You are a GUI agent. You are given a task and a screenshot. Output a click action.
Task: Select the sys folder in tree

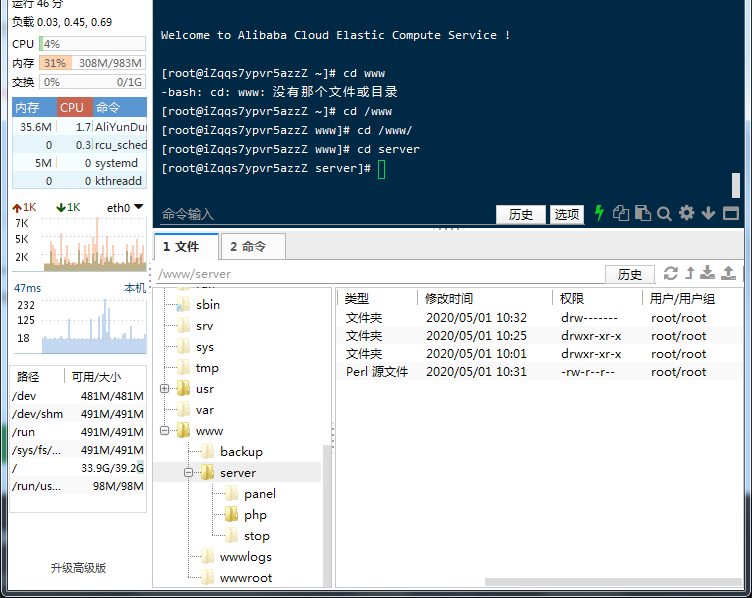coord(205,347)
